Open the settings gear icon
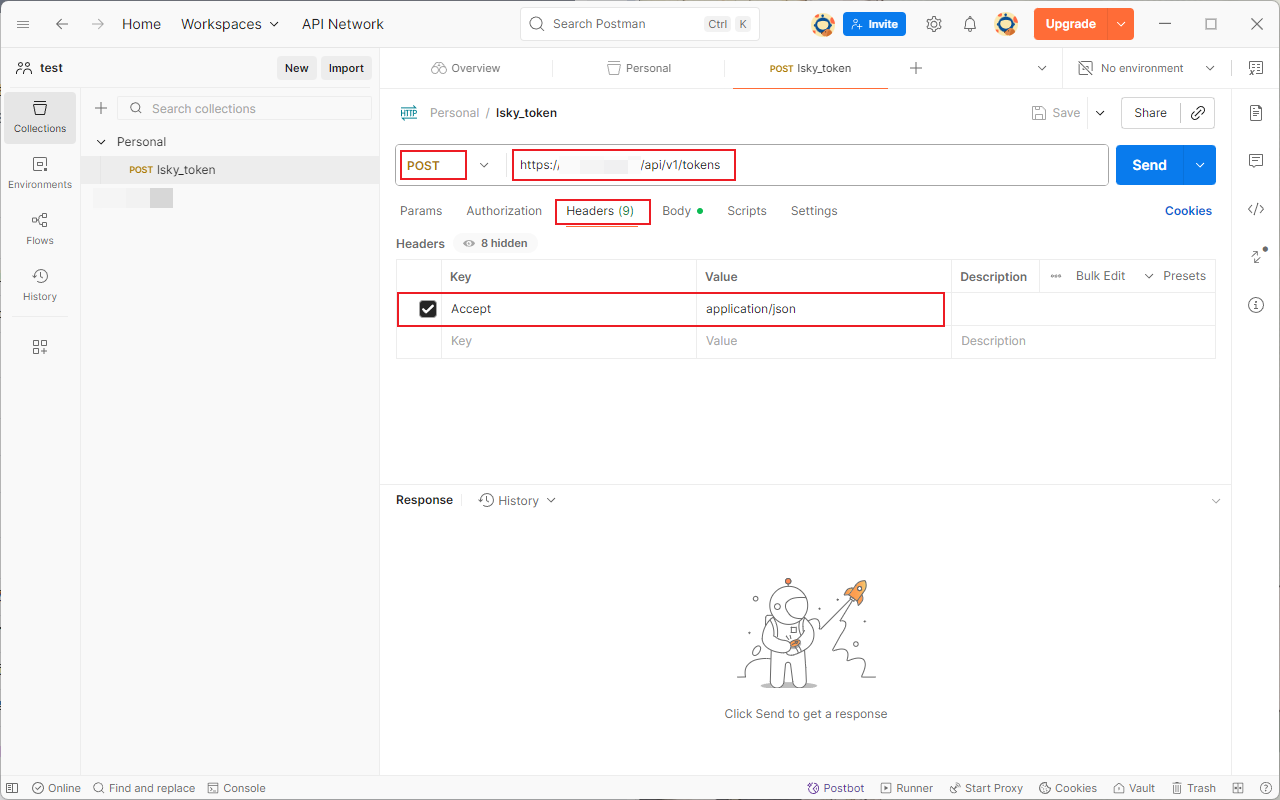 [x=934, y=24]
